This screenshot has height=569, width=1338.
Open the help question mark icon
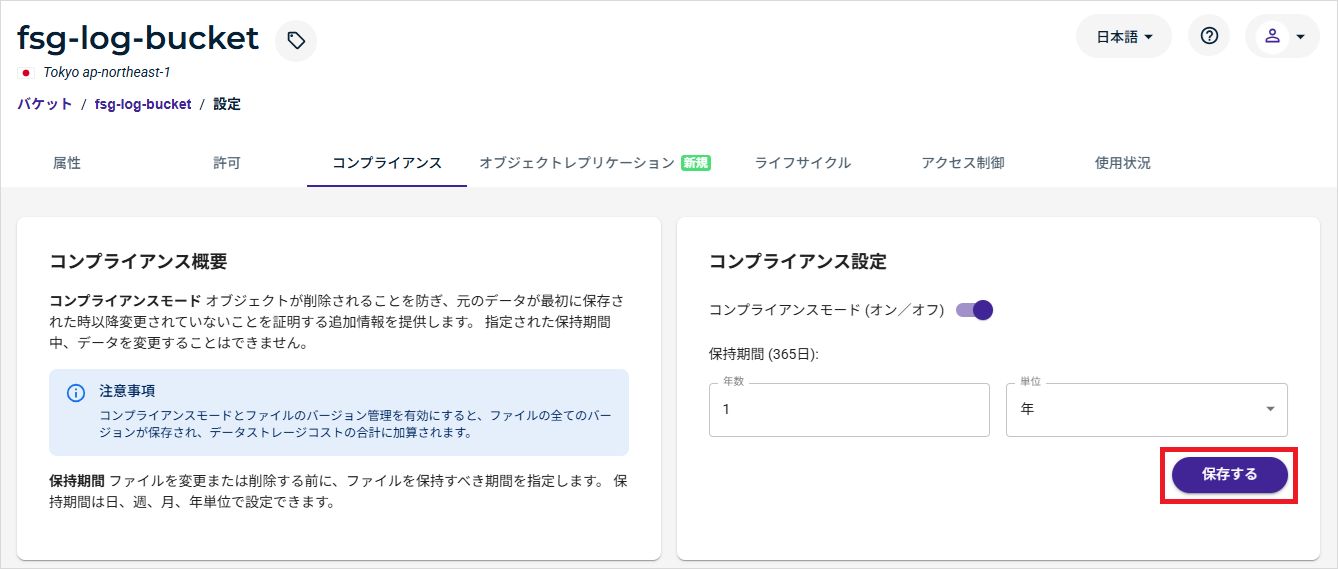[1209, 36]
